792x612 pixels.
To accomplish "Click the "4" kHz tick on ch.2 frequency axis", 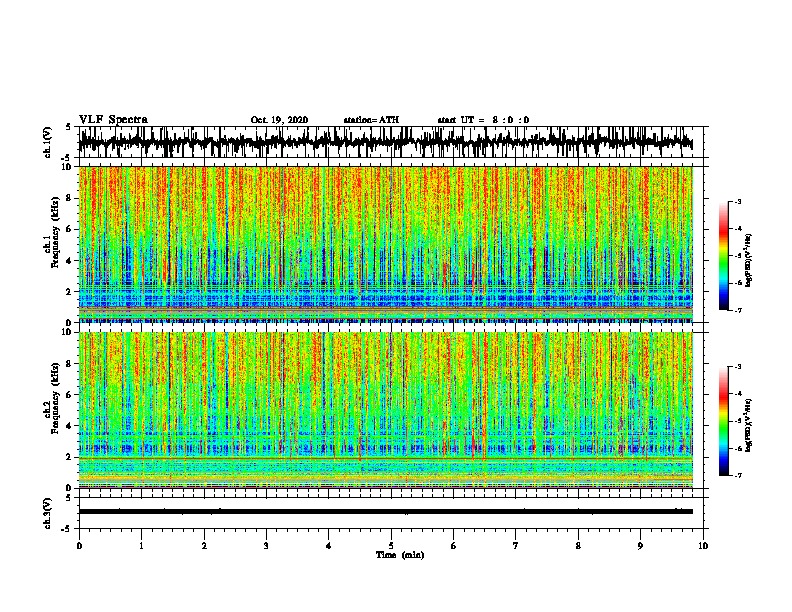I will pos(70,426).
